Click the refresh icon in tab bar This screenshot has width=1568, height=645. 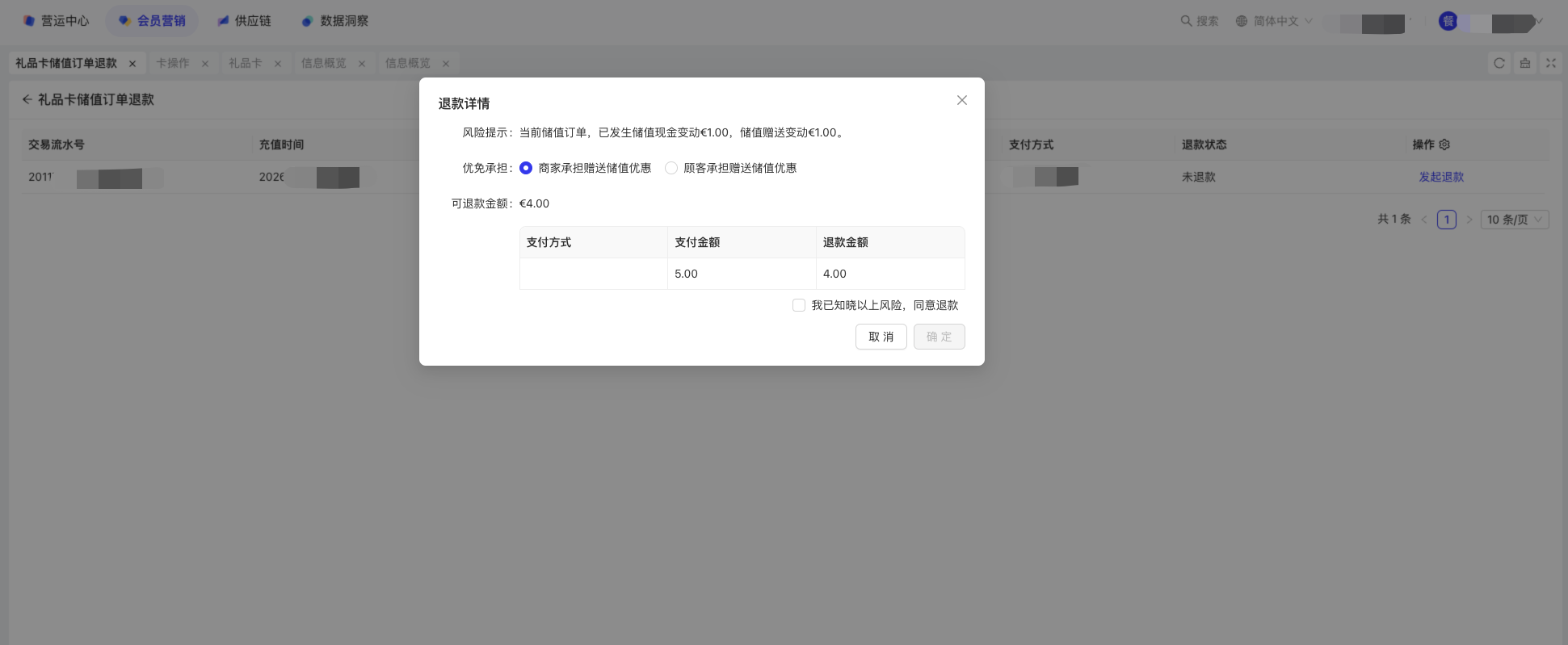(x=1499, y=63)
